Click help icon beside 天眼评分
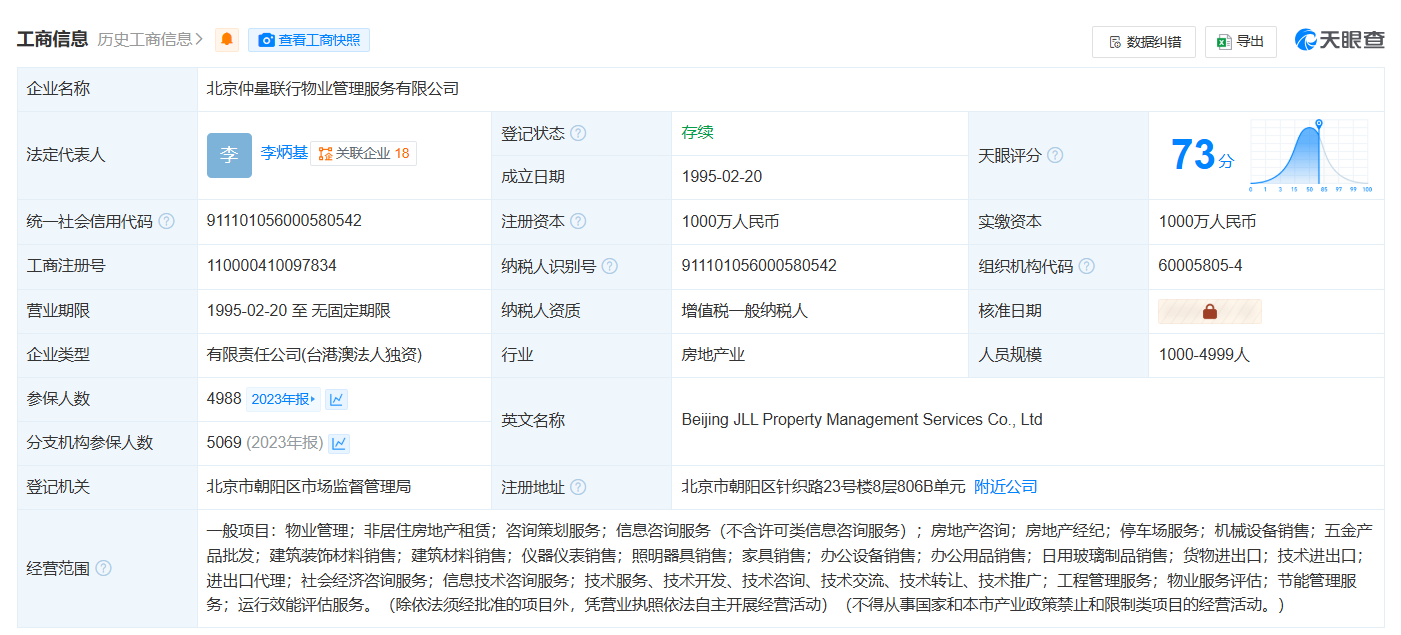This screenshot has width=1401, height=635. click(1055, 155)
